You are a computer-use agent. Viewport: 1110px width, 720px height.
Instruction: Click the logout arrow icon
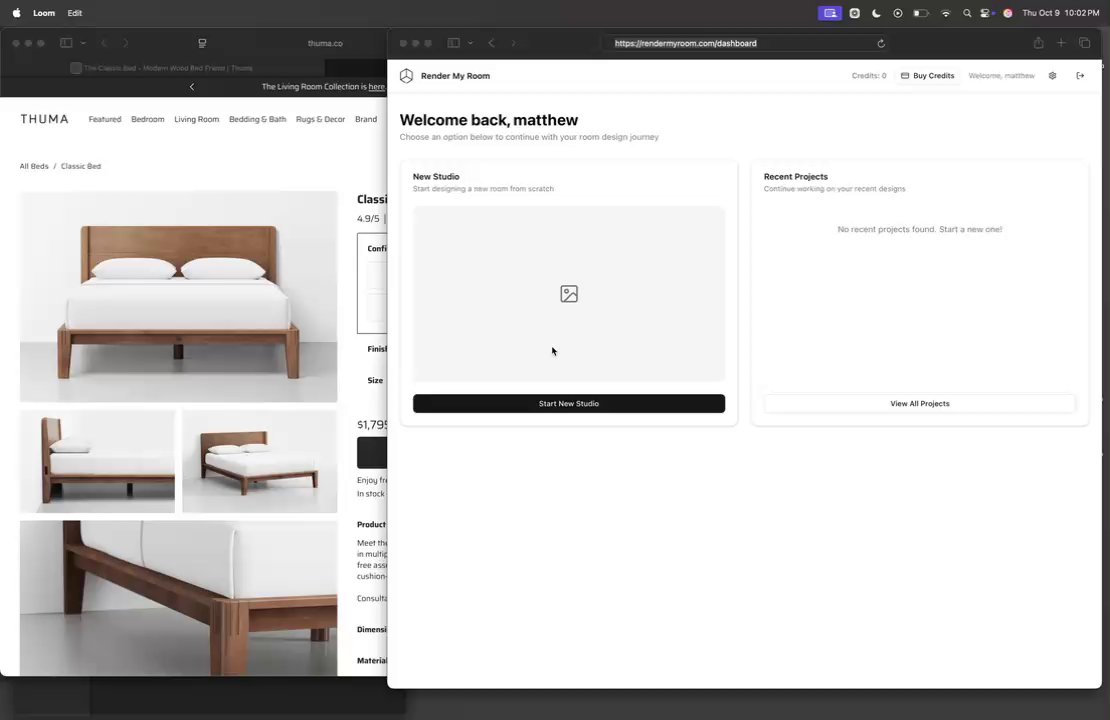1080,76
